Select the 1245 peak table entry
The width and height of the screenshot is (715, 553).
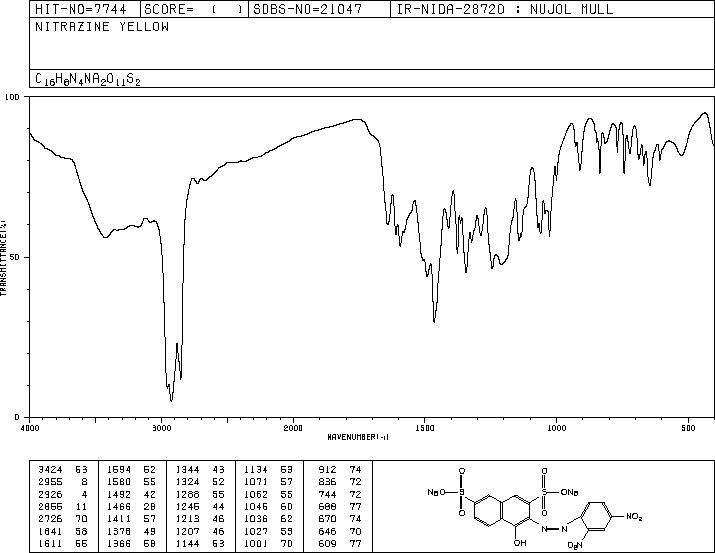200,506
